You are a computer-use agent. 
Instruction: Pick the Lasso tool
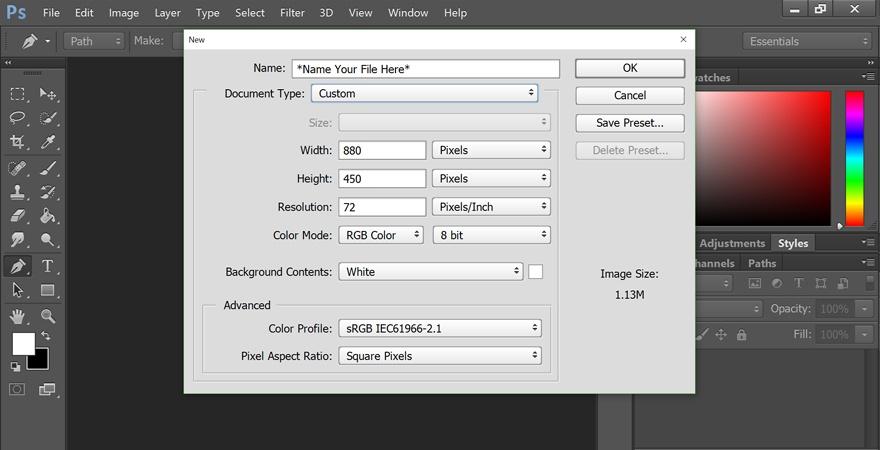point(18,118)
